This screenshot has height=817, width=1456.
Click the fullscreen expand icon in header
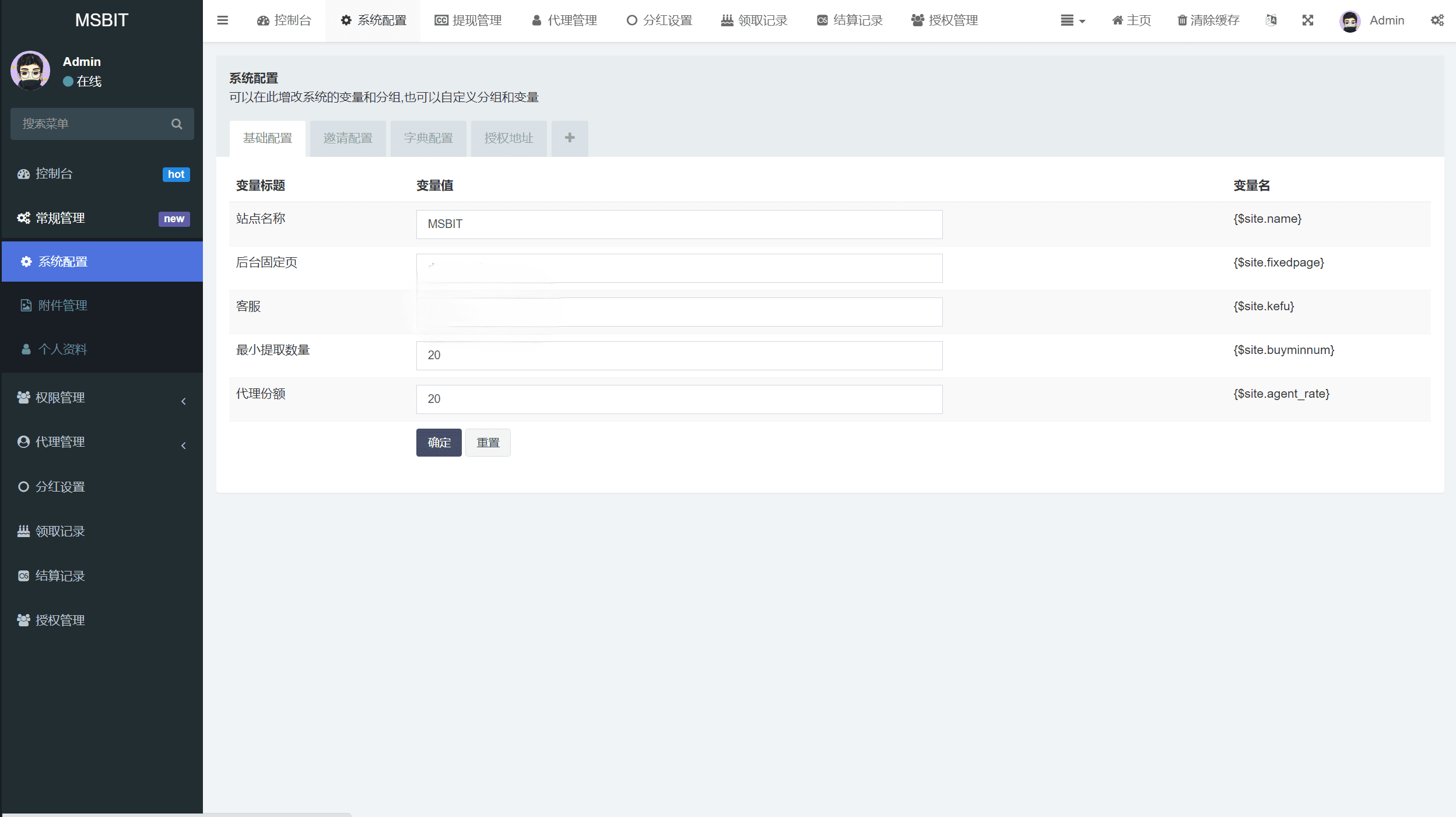1308,20
